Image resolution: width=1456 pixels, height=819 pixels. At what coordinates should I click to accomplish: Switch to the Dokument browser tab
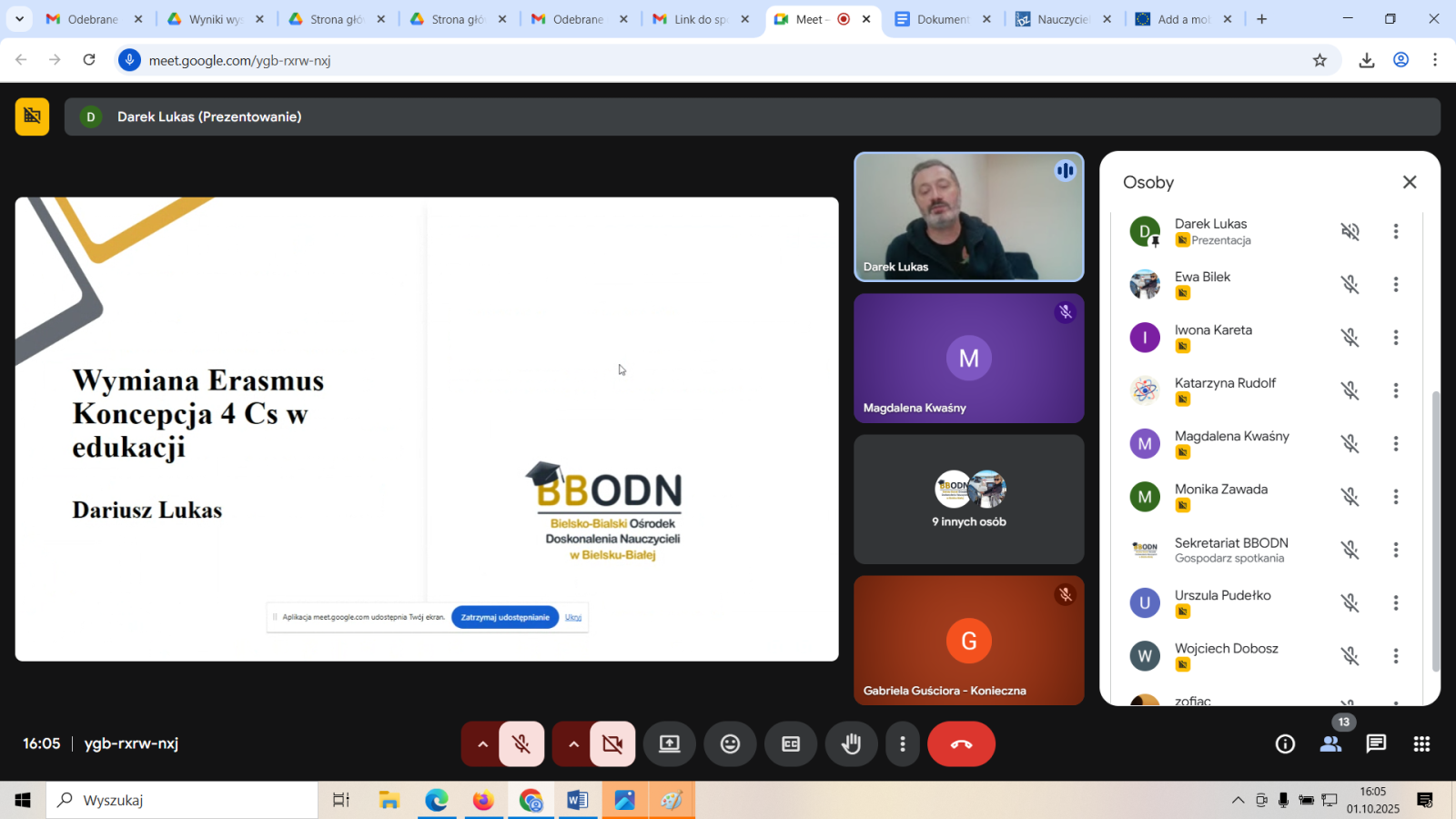coord(942,19)
